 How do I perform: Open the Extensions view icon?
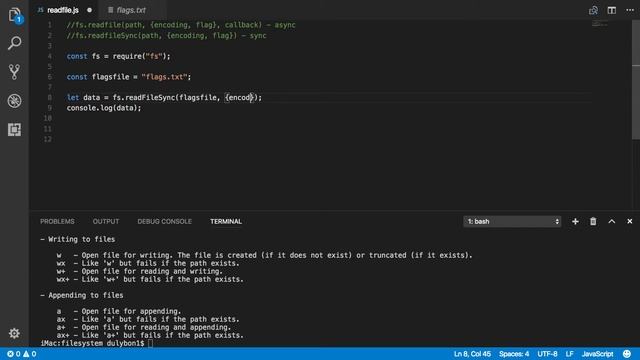tap(14, 130)
